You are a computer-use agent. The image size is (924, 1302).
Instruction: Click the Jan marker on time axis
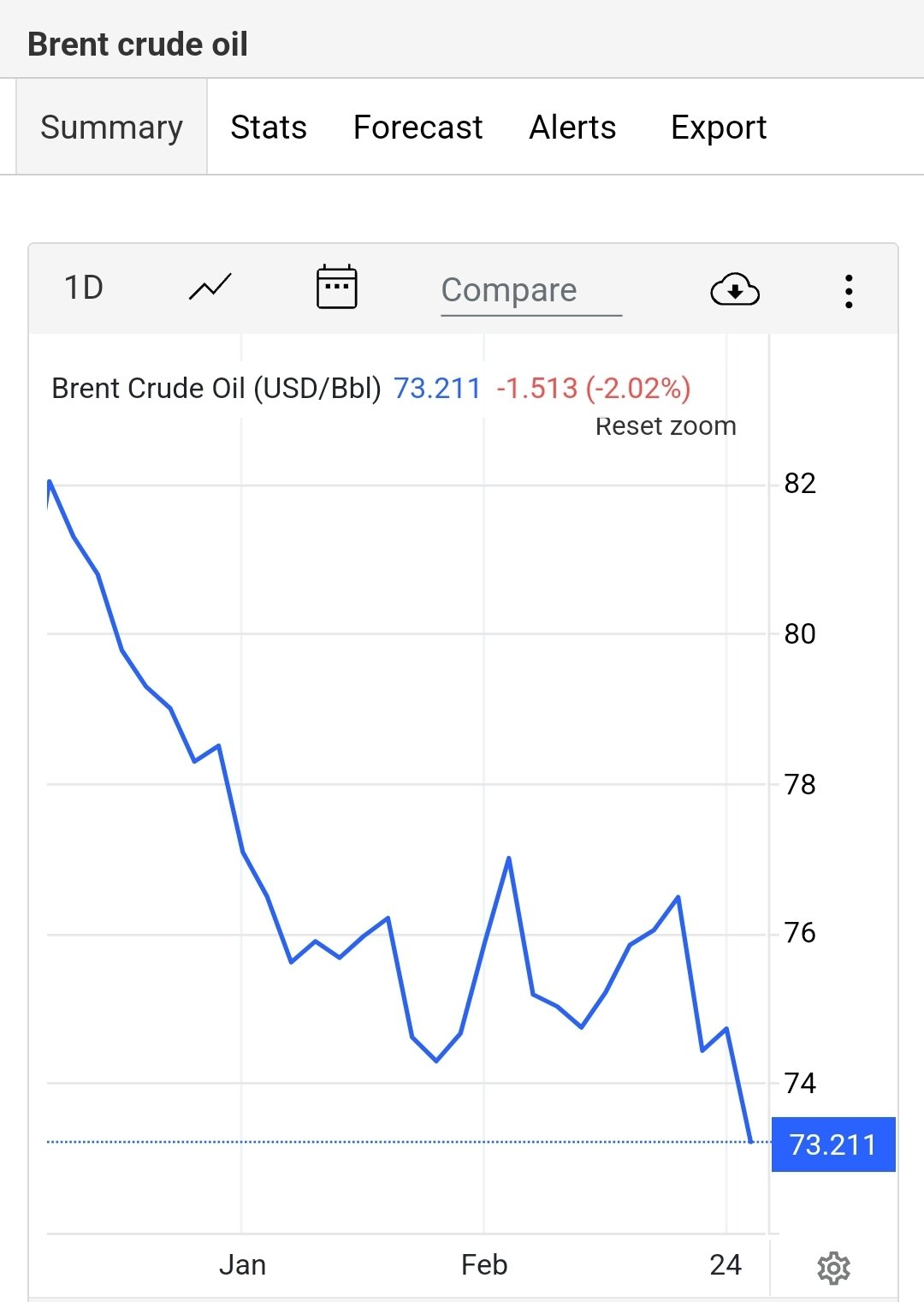coord(242,1264)
